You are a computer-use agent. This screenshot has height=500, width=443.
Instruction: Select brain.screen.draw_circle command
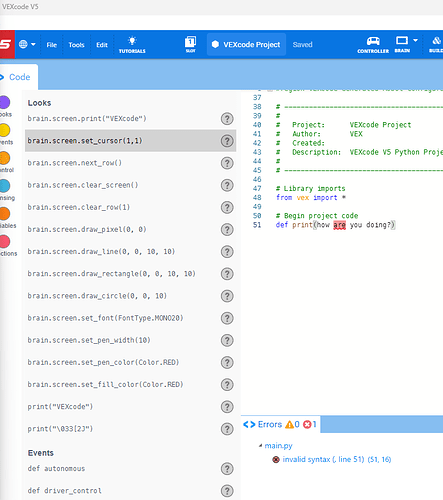click(x=97, y=296)
